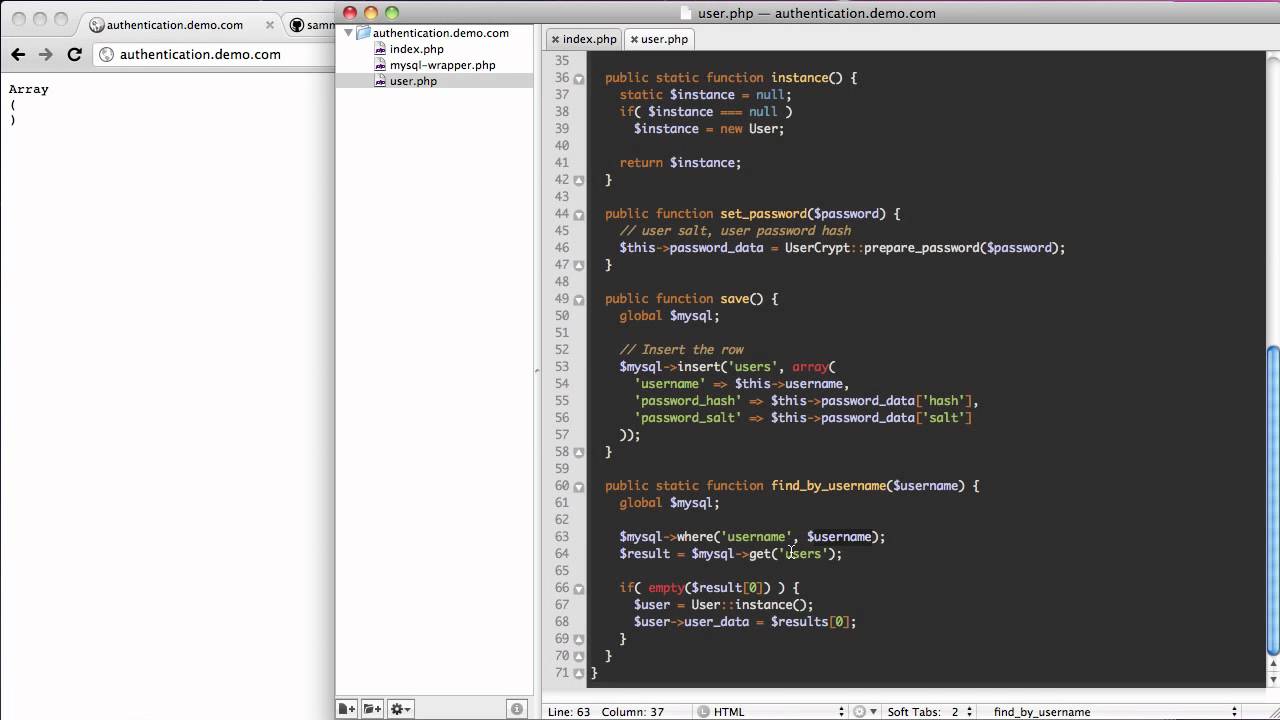Image resolution: width=1280 pixels, height=720 pixels.
Task: Click 'User::instance()' on line 67
Action: coord(749,605)
